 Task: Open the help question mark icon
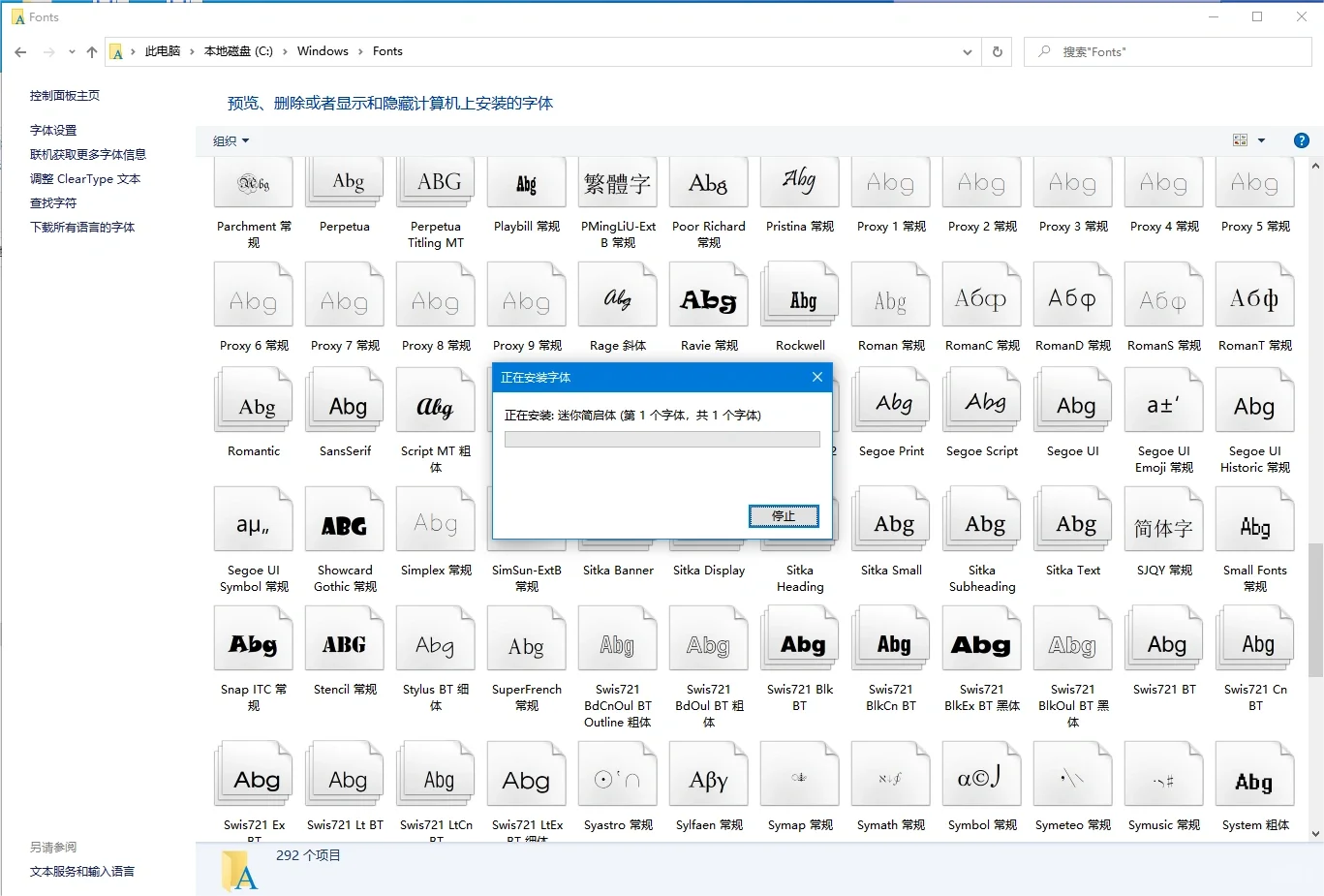(1302, 140)
